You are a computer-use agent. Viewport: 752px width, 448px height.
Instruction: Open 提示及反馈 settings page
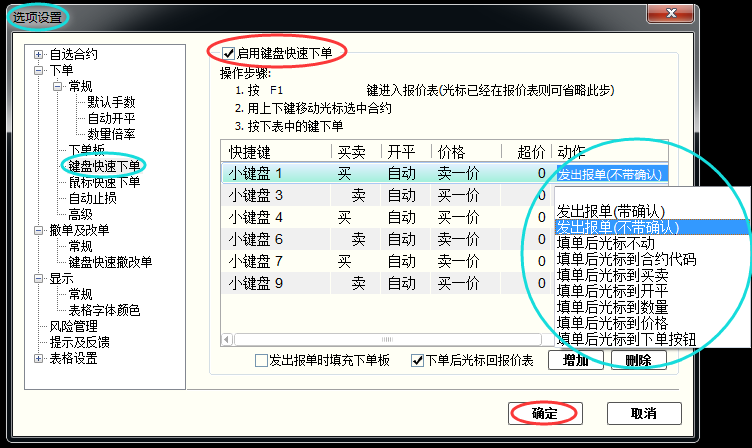(x=80, y=342)
